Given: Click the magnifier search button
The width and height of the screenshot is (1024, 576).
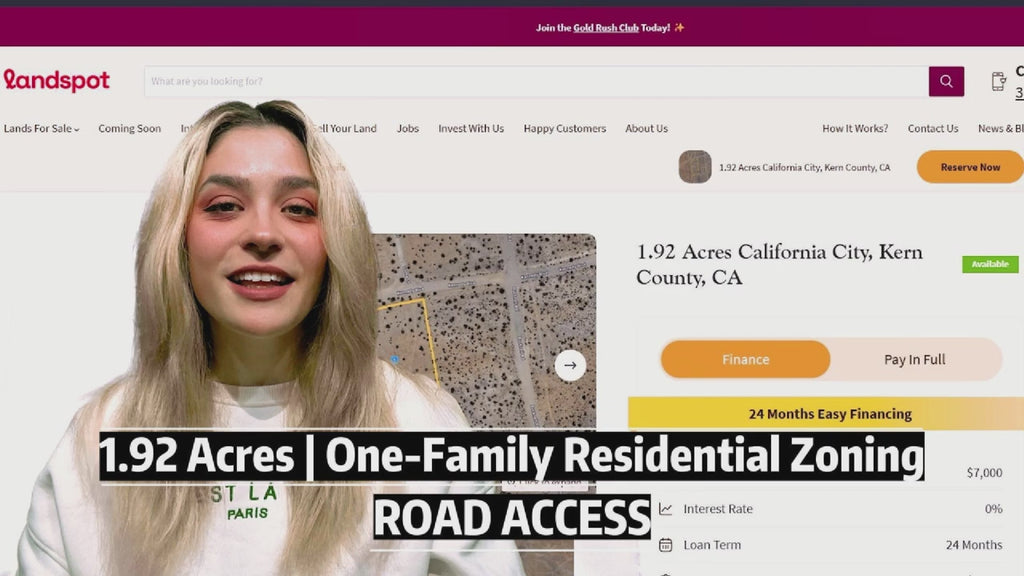Looking at the screenshot, I should 946,81.
